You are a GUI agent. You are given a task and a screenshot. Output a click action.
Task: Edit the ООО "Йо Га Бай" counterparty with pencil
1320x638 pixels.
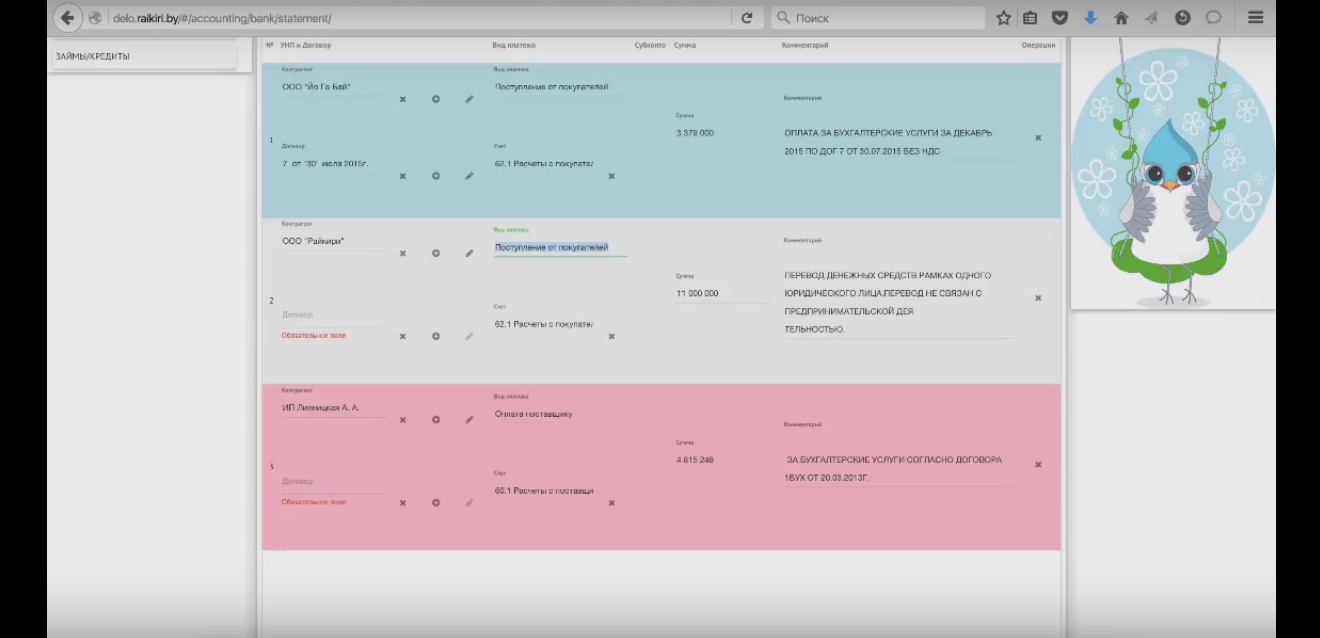(x=469, y=99)
